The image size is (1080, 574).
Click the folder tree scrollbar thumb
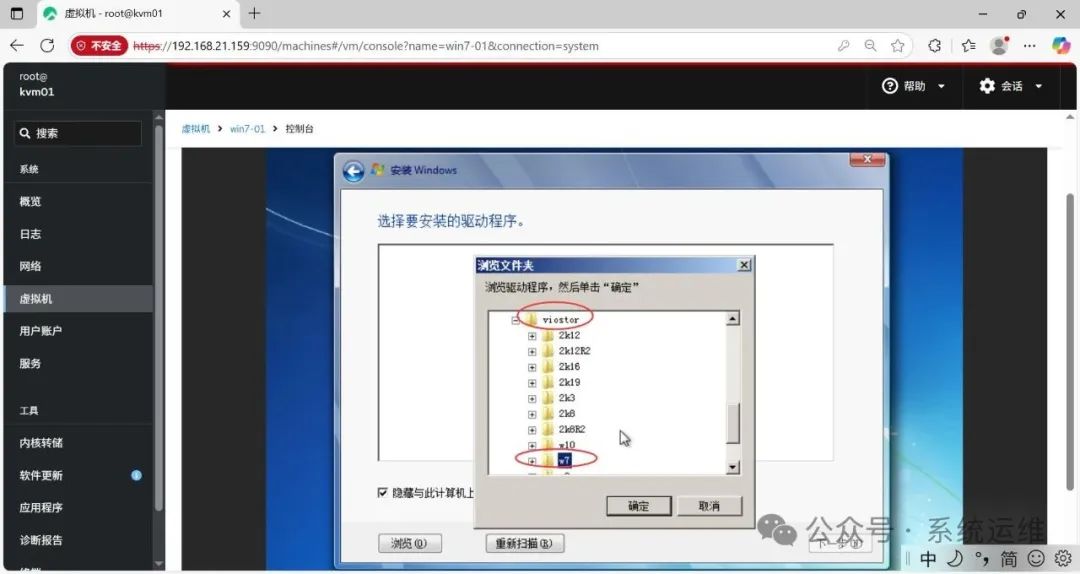pyautogui.click(x=733, y=423)
